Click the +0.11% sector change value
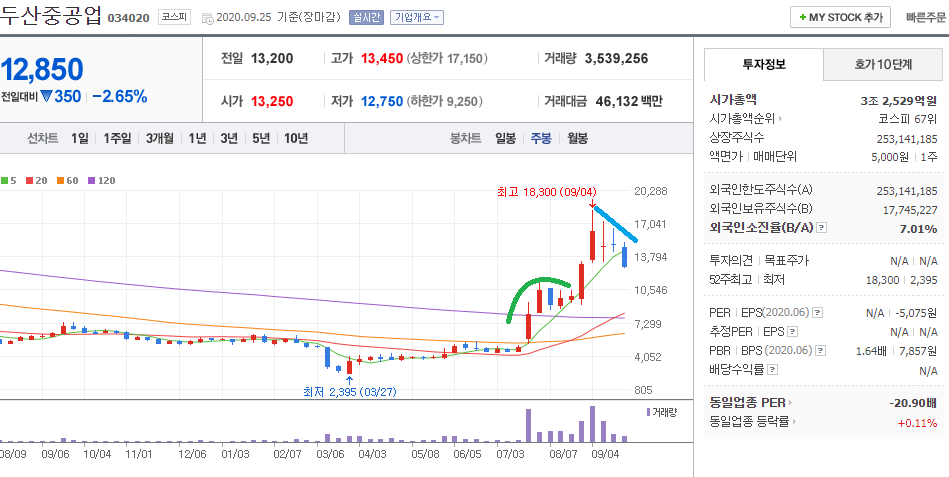The image size is (949, 477). click(x=918, y=423)
